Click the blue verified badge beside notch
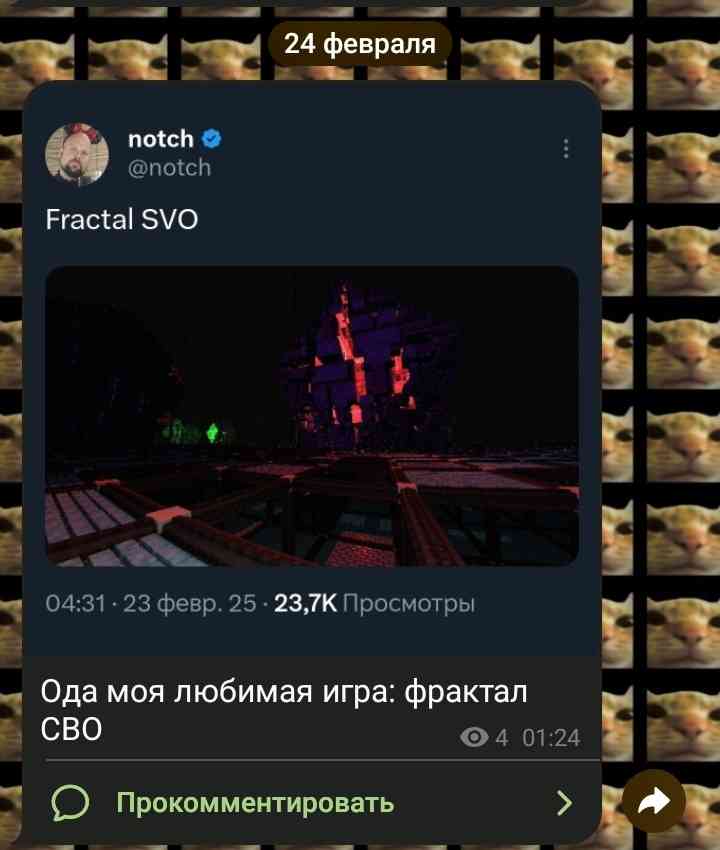This screenshot has width=720, height=850. [211, 139]
